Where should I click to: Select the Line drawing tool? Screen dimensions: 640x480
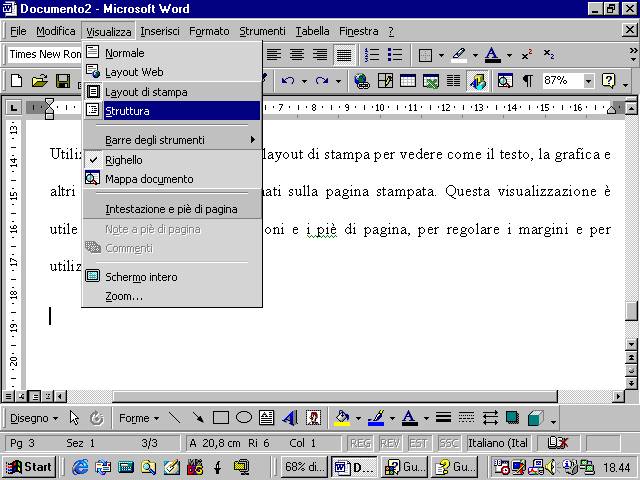tap(175, 418)
